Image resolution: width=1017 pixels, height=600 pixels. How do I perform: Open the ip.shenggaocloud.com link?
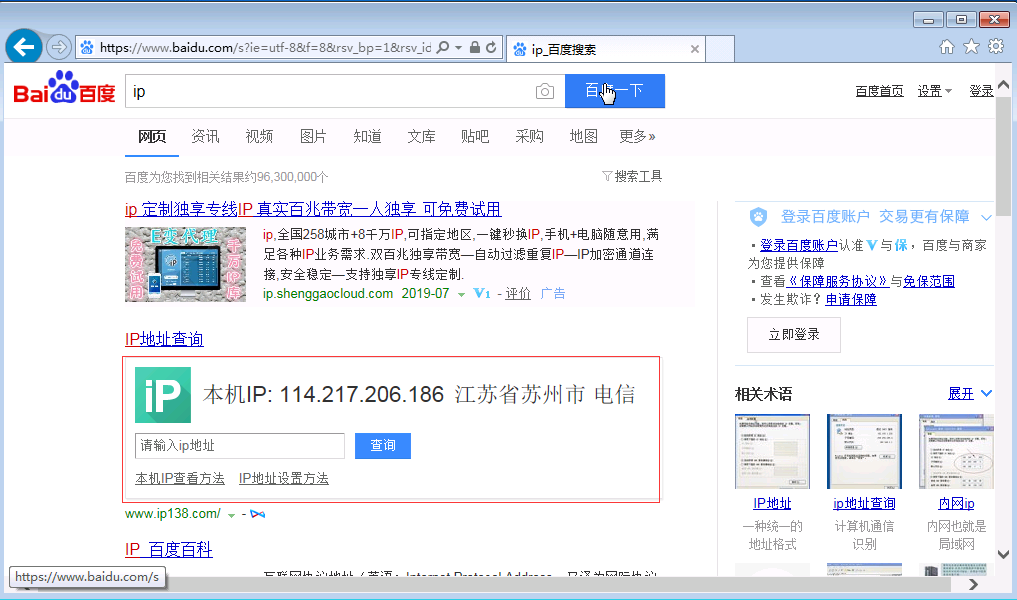pos(328,293)
